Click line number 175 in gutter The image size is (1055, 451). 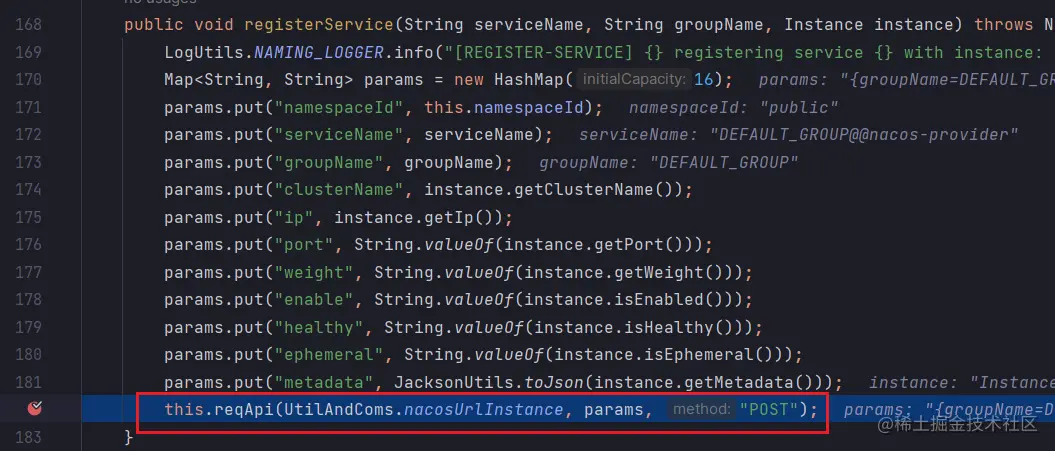tap(28, 217)
